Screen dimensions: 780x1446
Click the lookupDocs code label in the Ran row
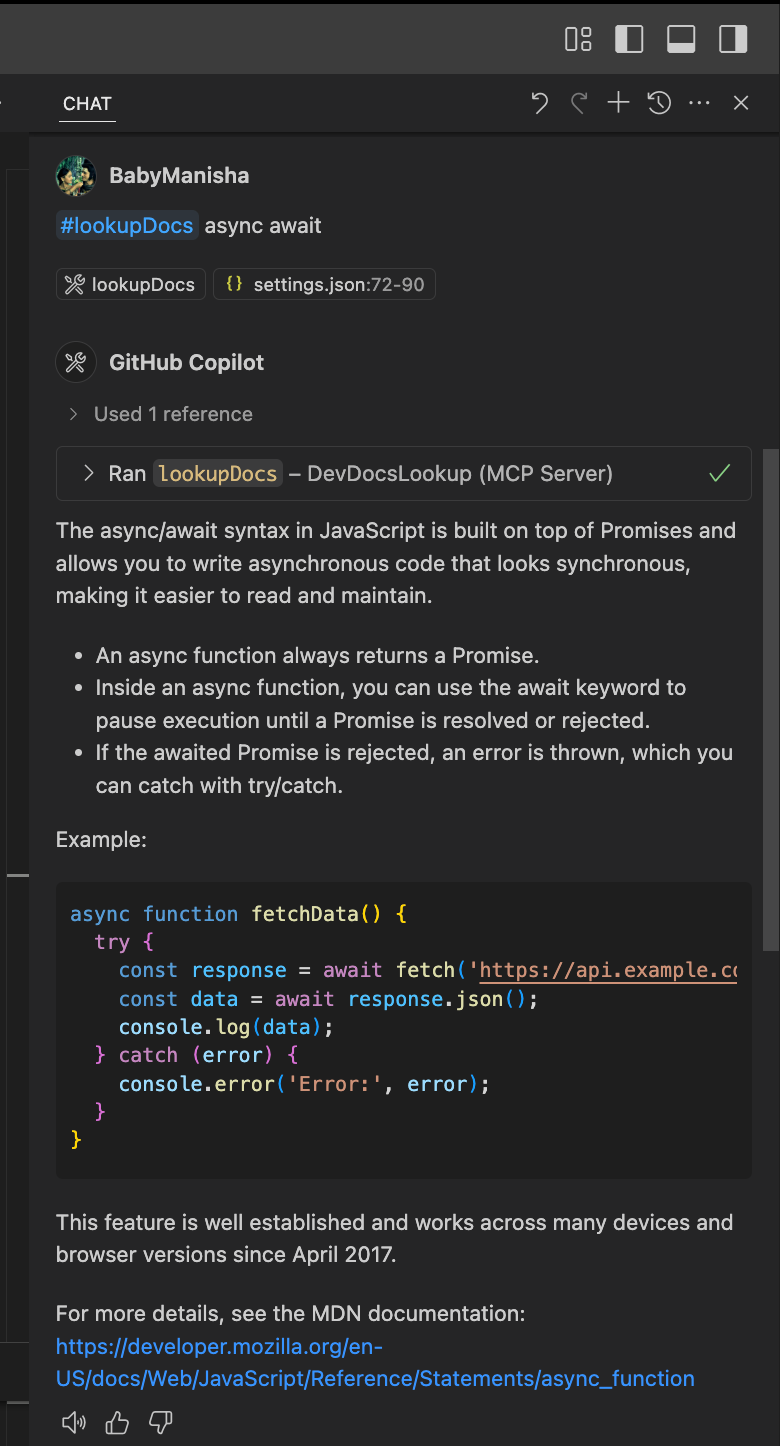click(218, 473)
